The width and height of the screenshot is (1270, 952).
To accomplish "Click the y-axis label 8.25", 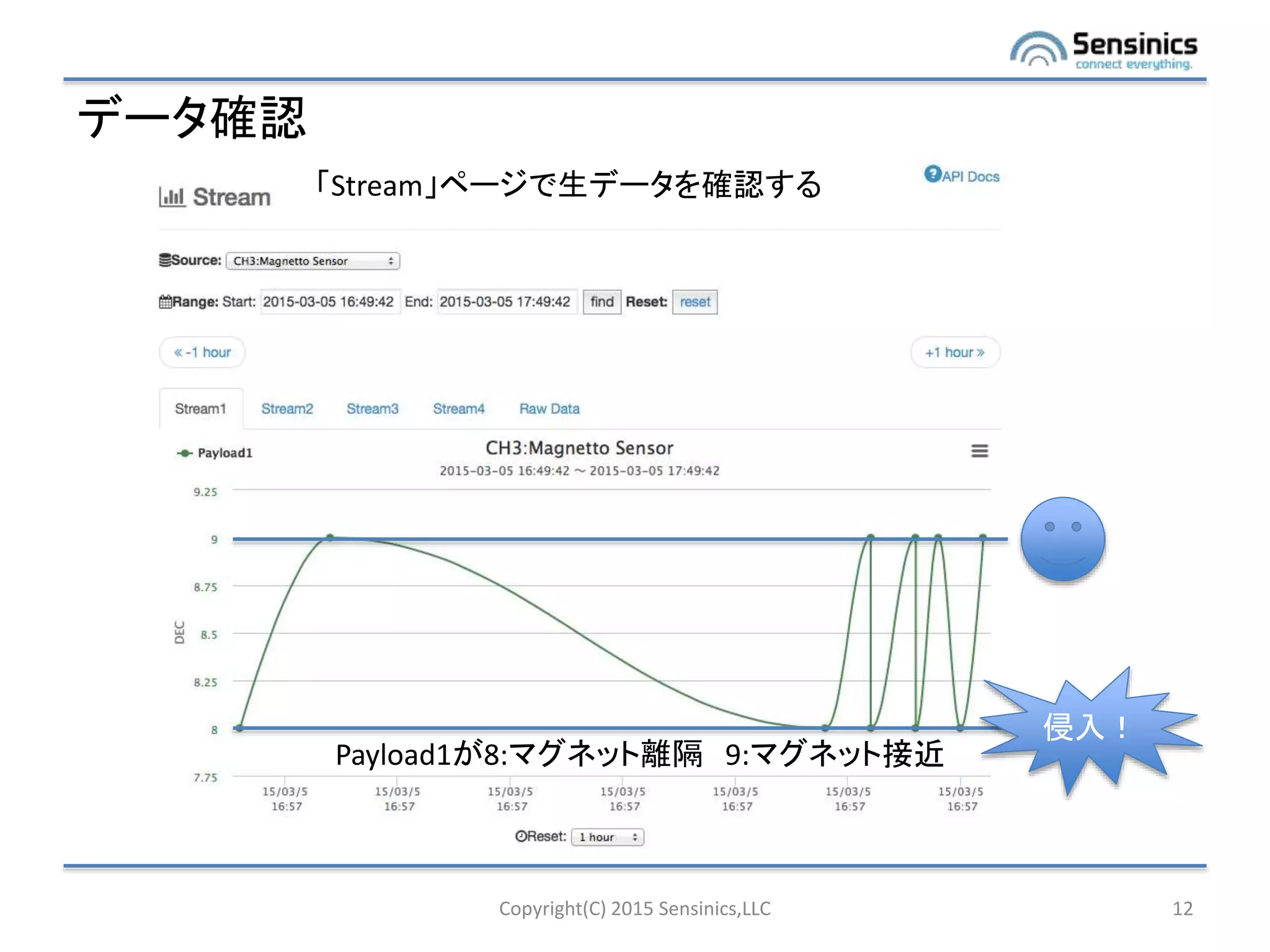I will click(205, 682).
